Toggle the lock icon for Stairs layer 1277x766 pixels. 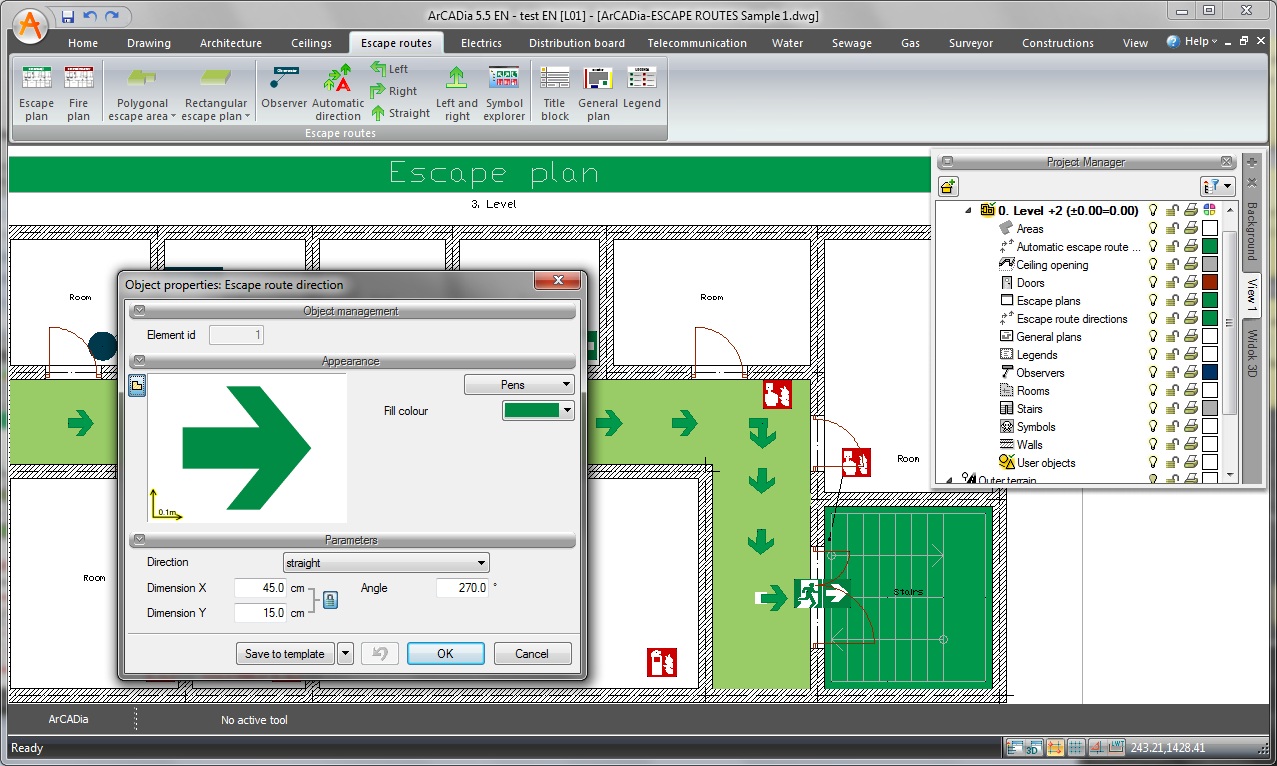(1172, 409)
